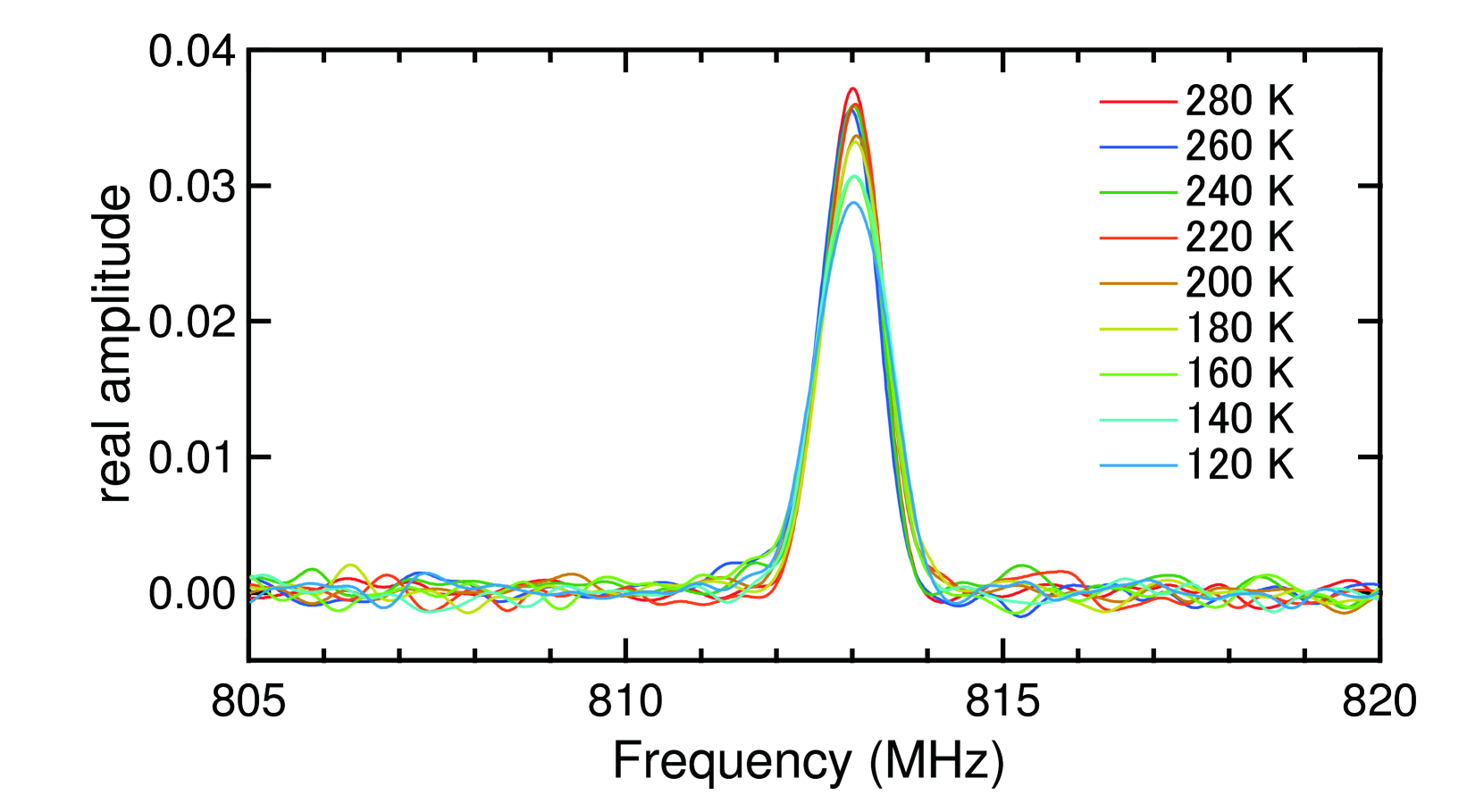Select the 0.03 y-axis tick label

[192, 187]
